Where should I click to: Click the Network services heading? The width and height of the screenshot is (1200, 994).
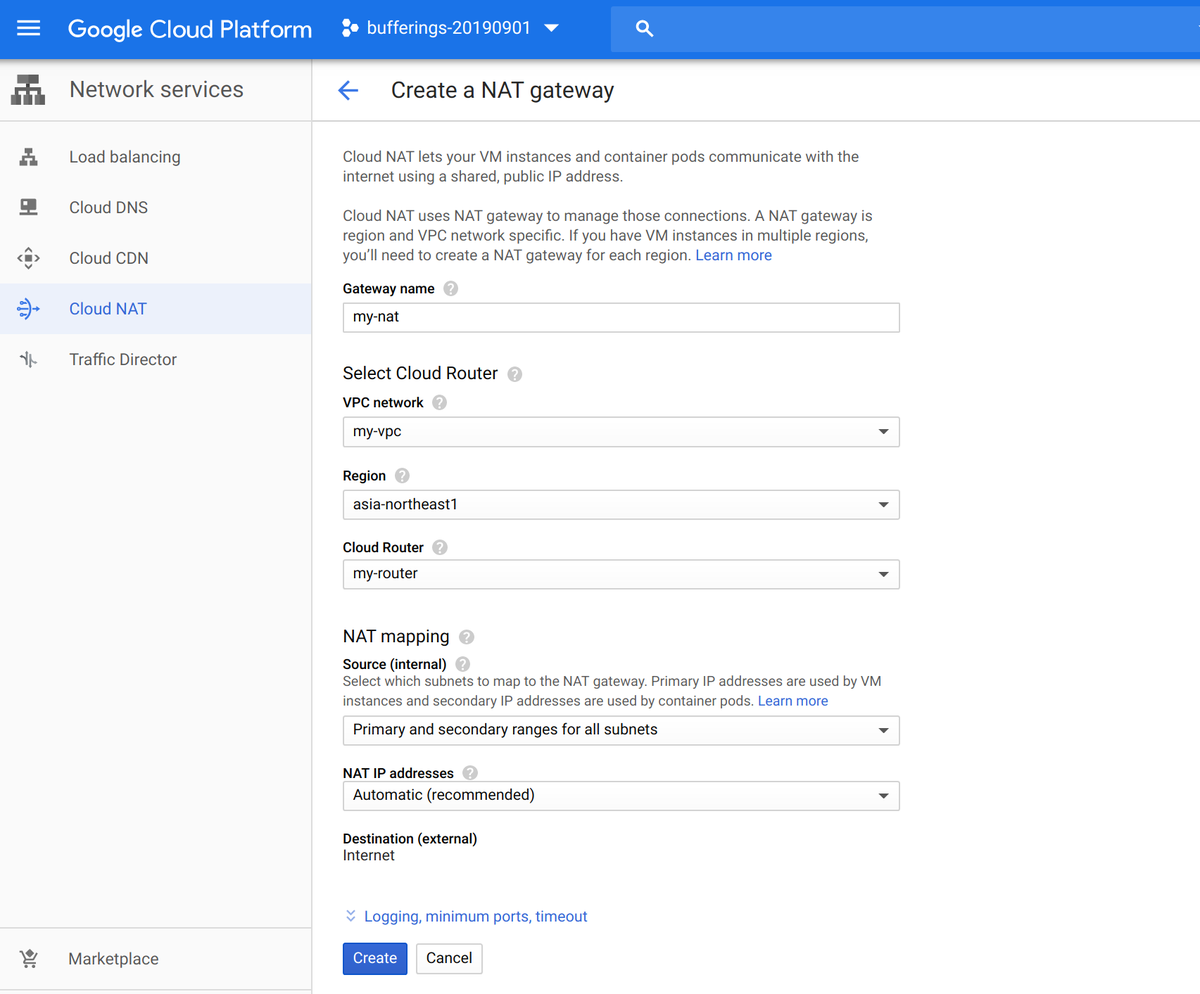(x=156, y=90)
